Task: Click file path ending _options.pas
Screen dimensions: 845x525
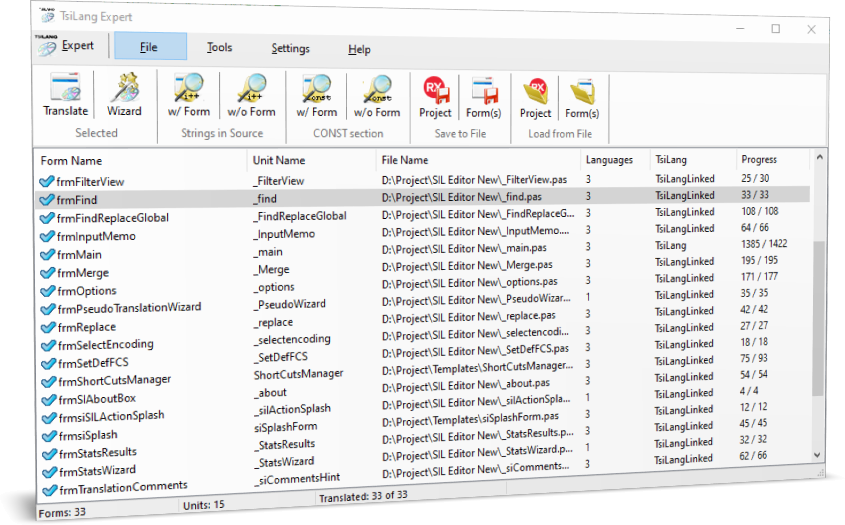Action: pos(469,282)
